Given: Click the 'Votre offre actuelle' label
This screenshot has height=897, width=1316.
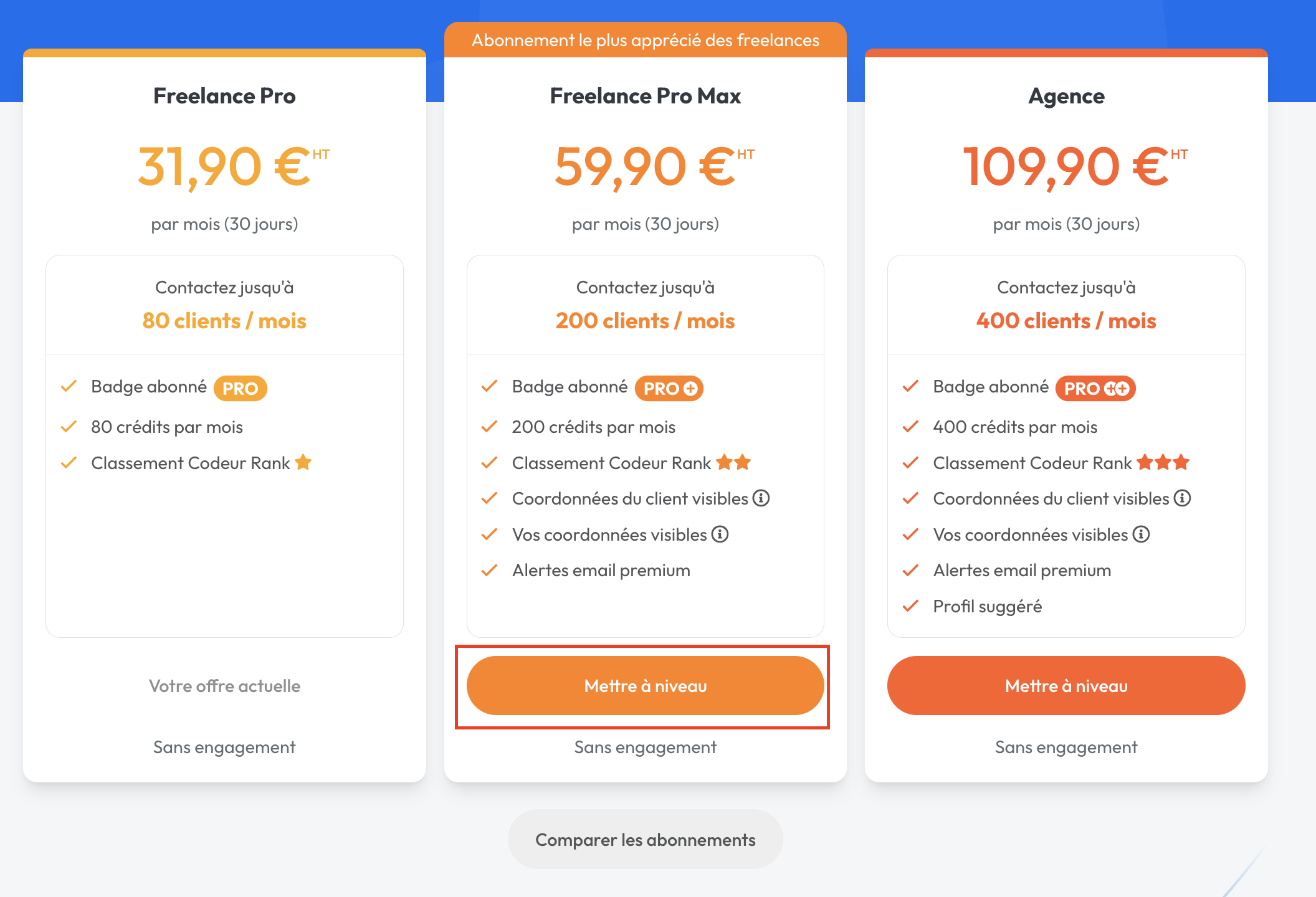Looking at the screenshot, I should click(224, 686).
